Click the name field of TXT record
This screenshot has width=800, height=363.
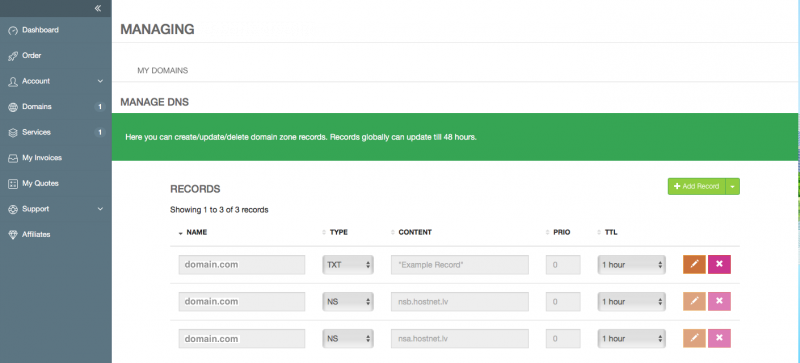(242, 265)
